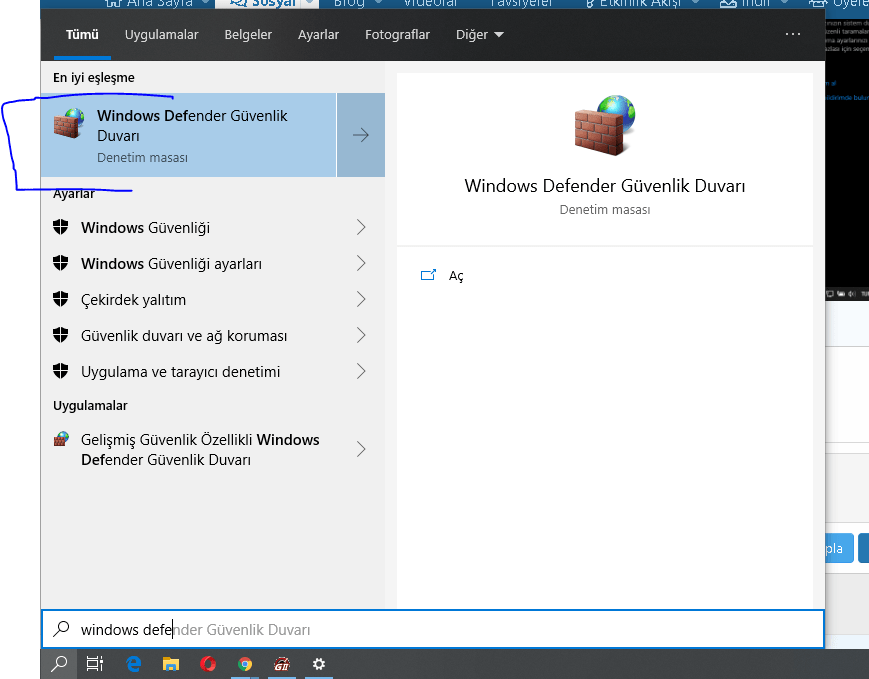The height and width of the screenshot is (679, 869).
Task: Open the three-dots options menu
Action: click(x=793, y=34)
